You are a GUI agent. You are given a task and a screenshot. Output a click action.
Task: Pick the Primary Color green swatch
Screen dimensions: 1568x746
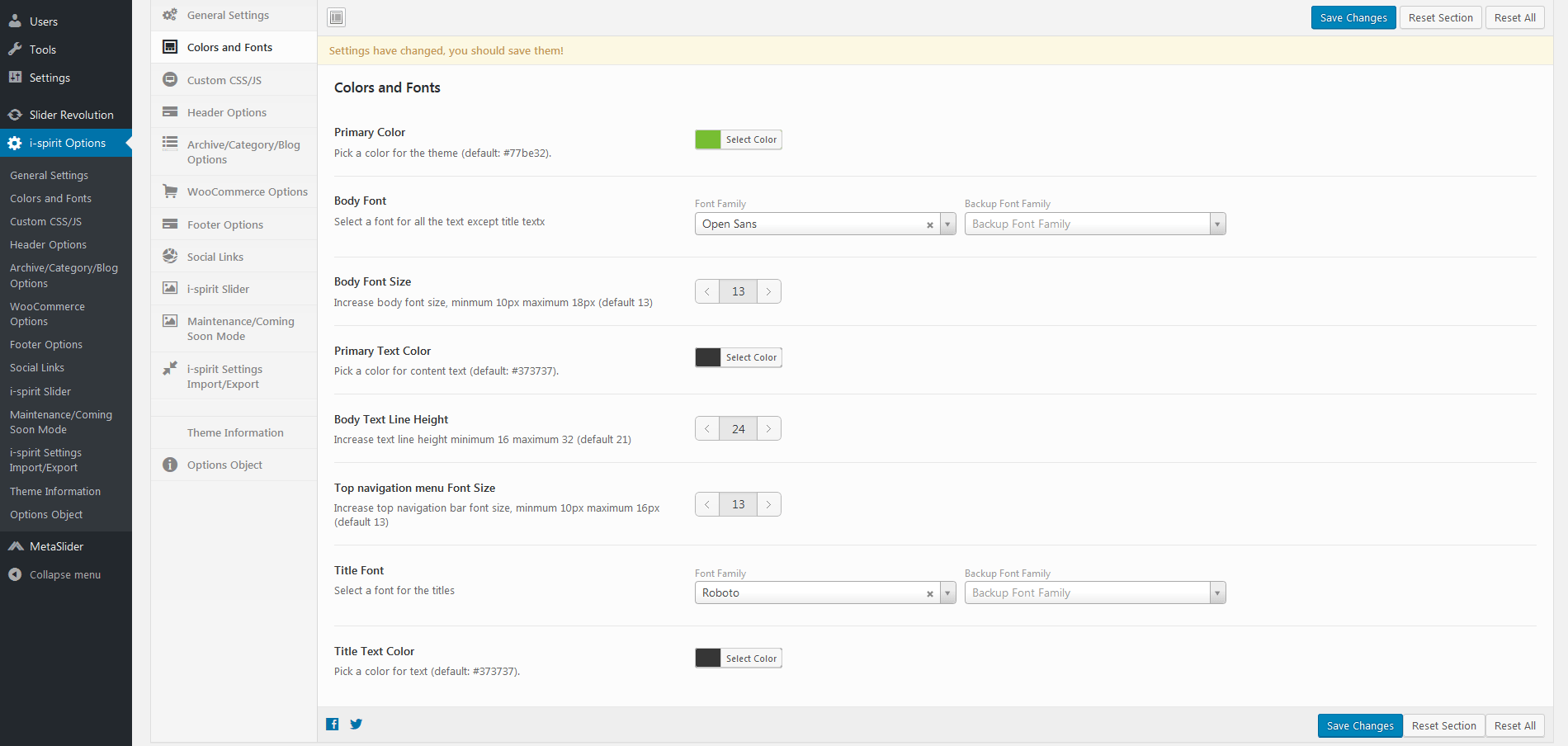(x=708, y=139)
